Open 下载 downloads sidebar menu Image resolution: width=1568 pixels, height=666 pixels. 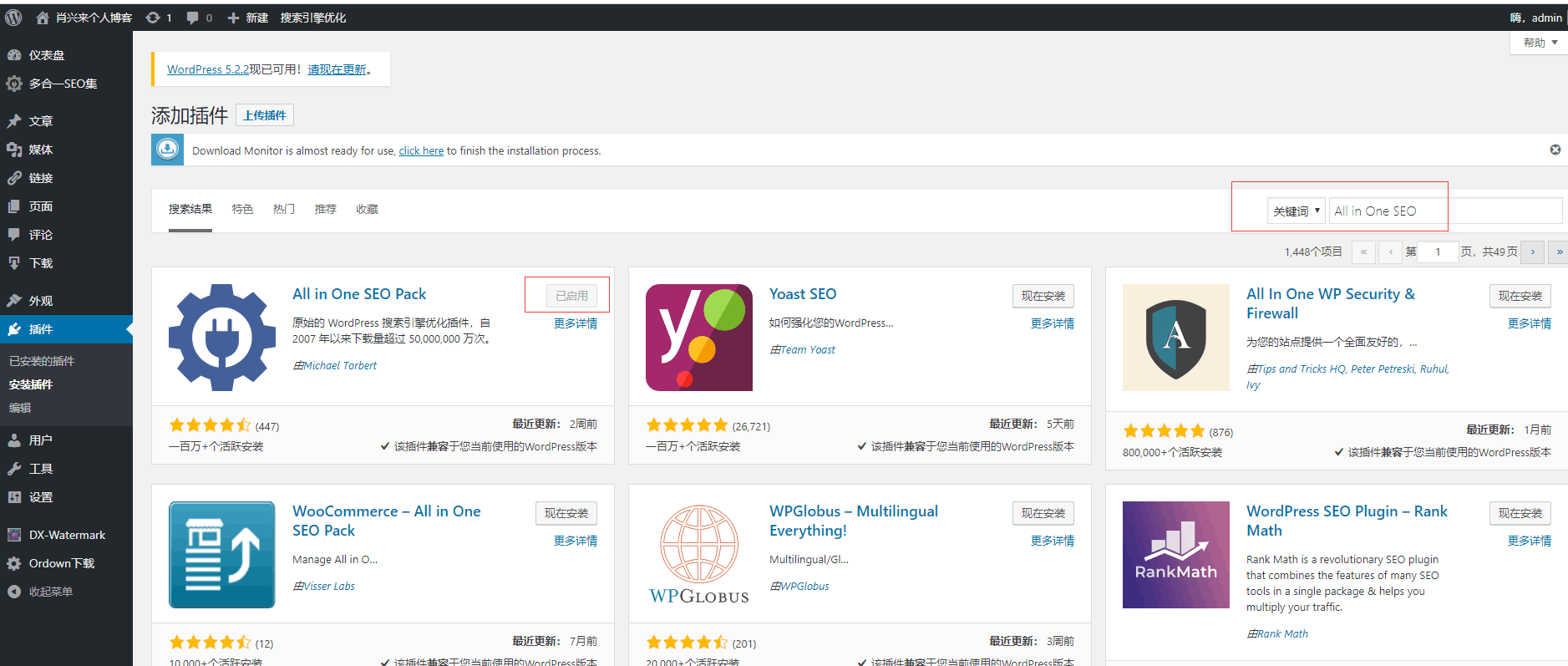pyautogui.click(x=66, y=263)
